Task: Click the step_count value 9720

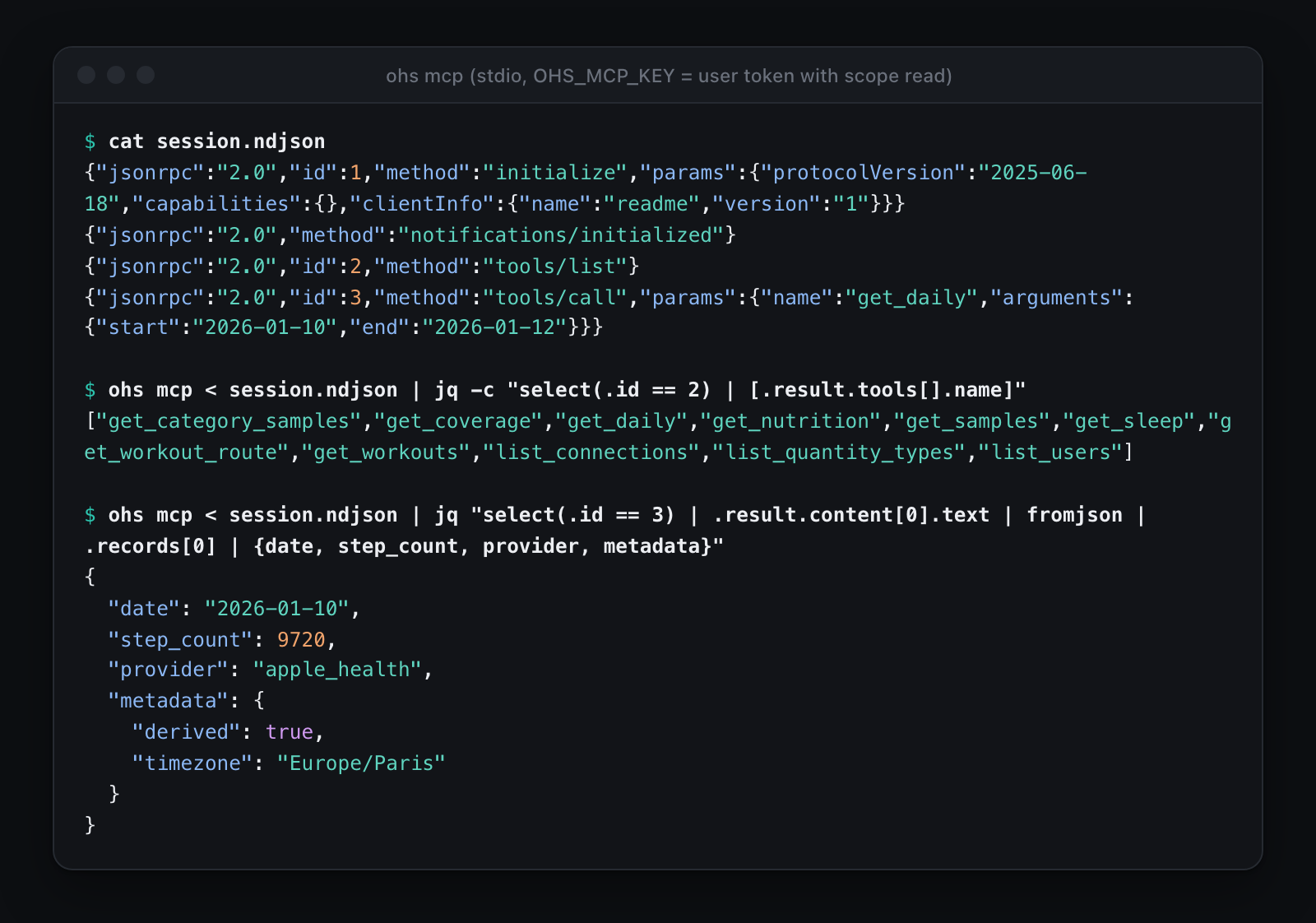Action: pos(301,640)
